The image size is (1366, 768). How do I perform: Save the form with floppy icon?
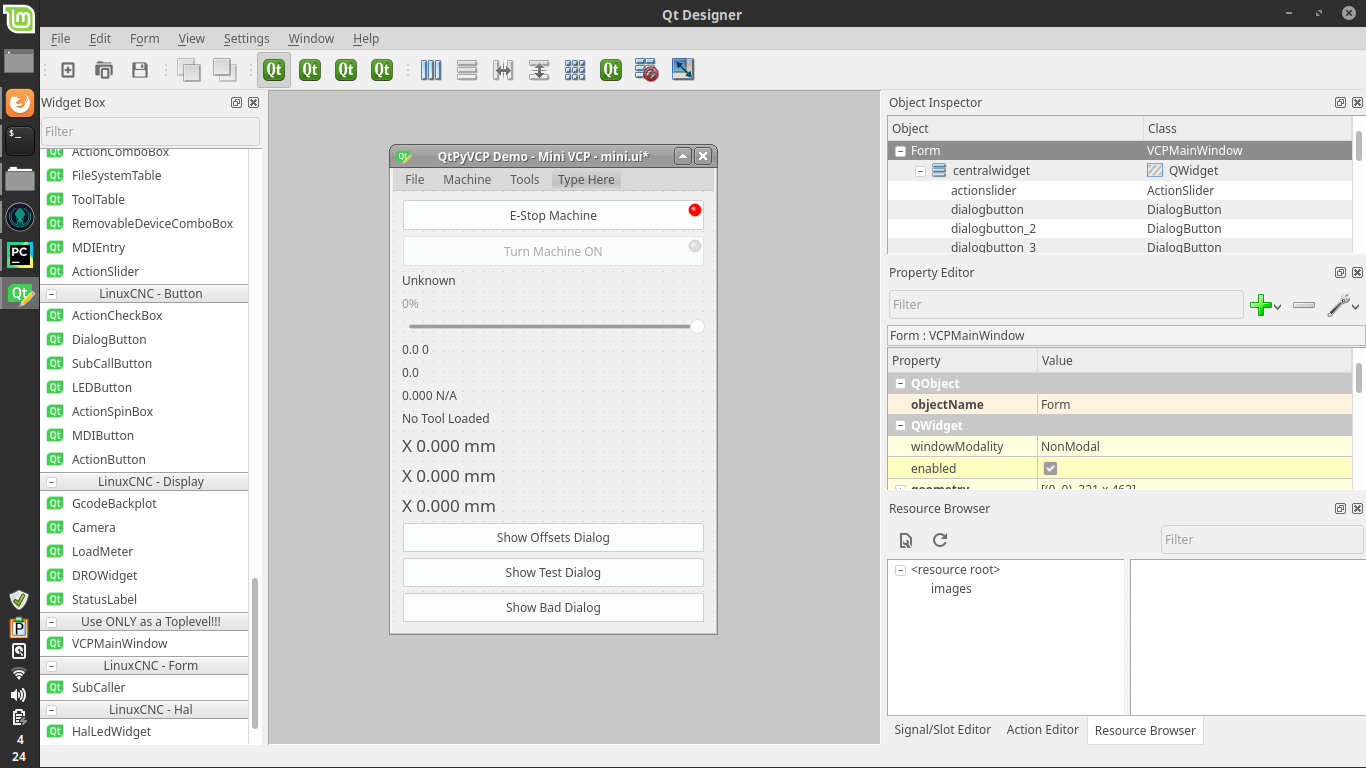[x=140, y=70]
